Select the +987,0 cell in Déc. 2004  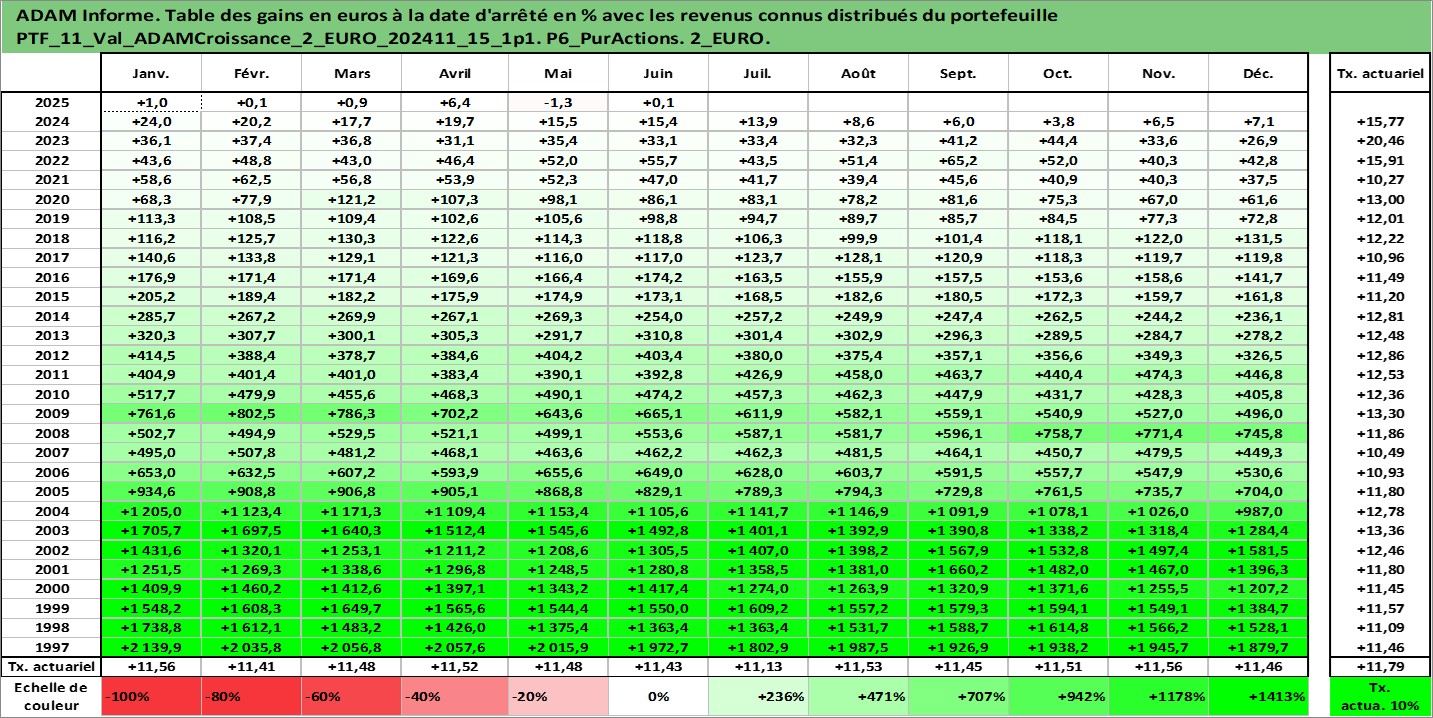[x=1258, y=511]
